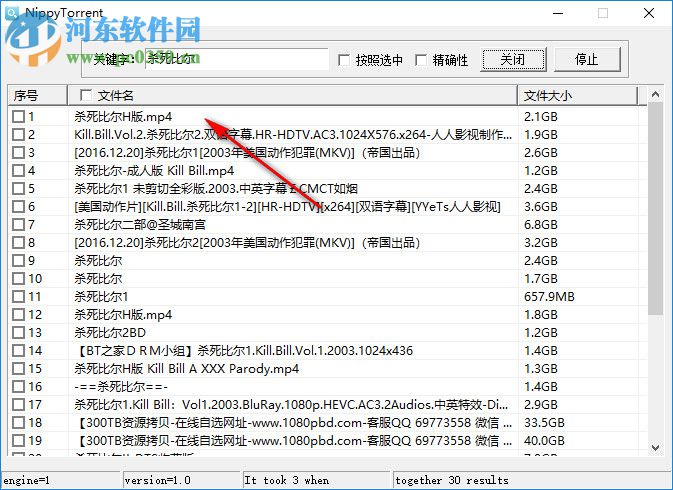Viewport: 673px width, 490px height.
Task: Select the Kill.Bill.Vol.2 HR-HDTV result
Action: coord(293,135)
